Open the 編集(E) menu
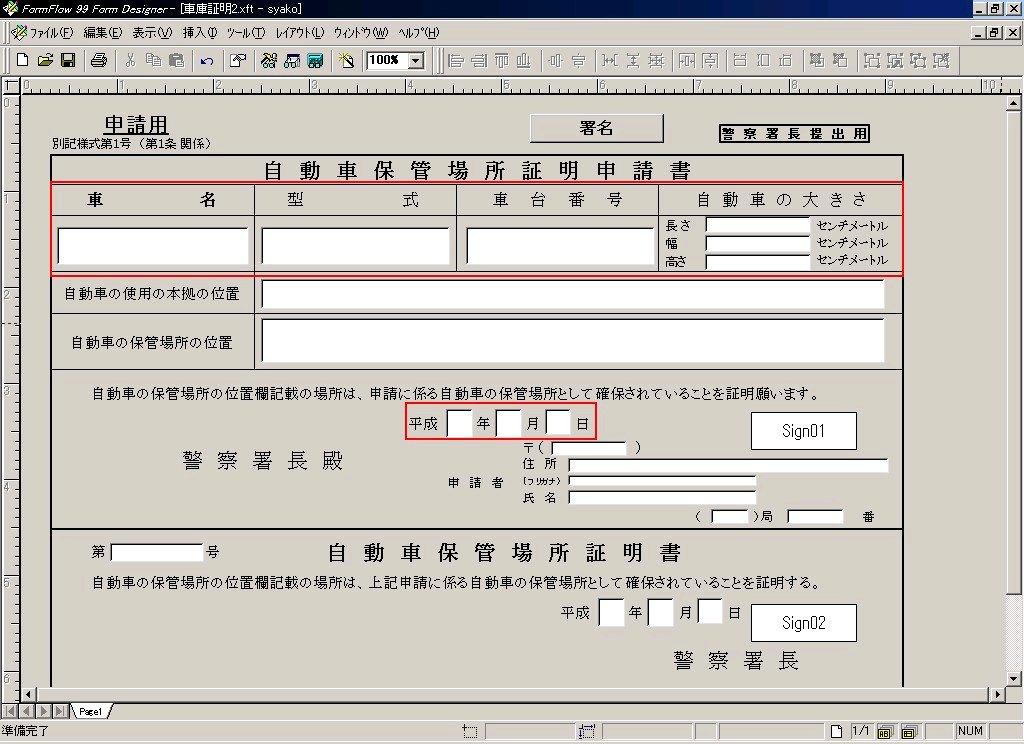This screenshot has width=1024, height=744. coord(103,33)
